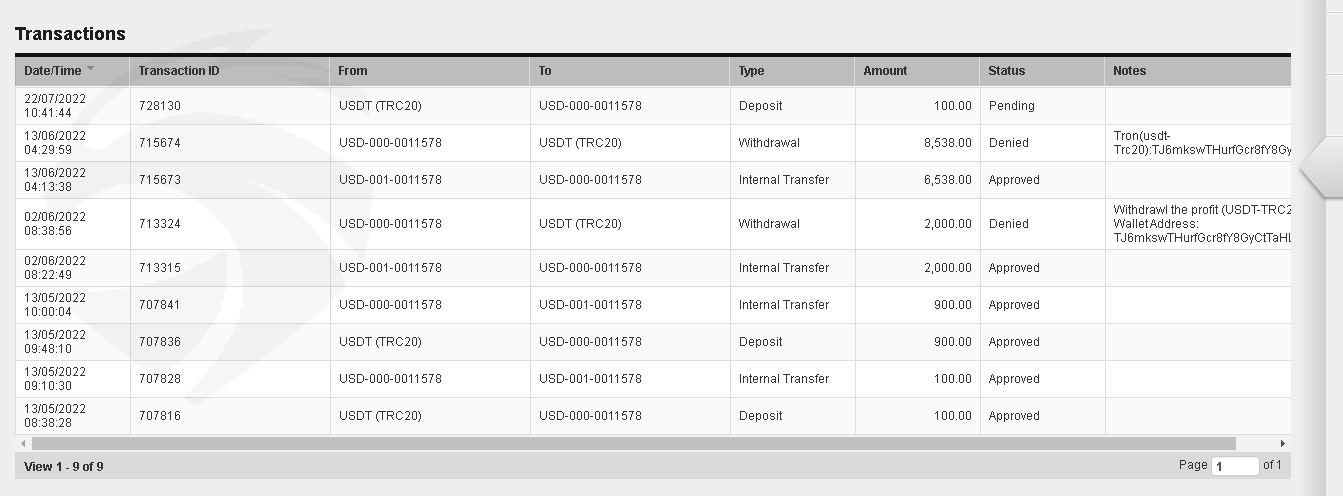Sort transactions by Amount column
Screen dimensions: 1343x496
pos(918,71)
